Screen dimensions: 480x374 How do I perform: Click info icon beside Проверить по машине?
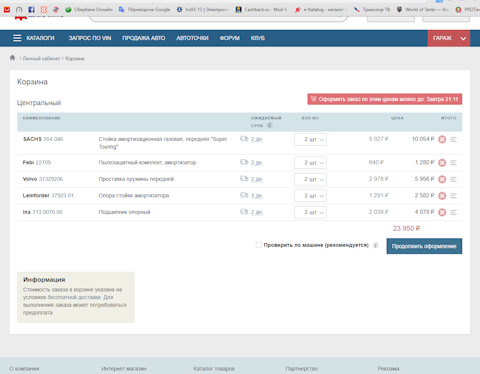375,245
